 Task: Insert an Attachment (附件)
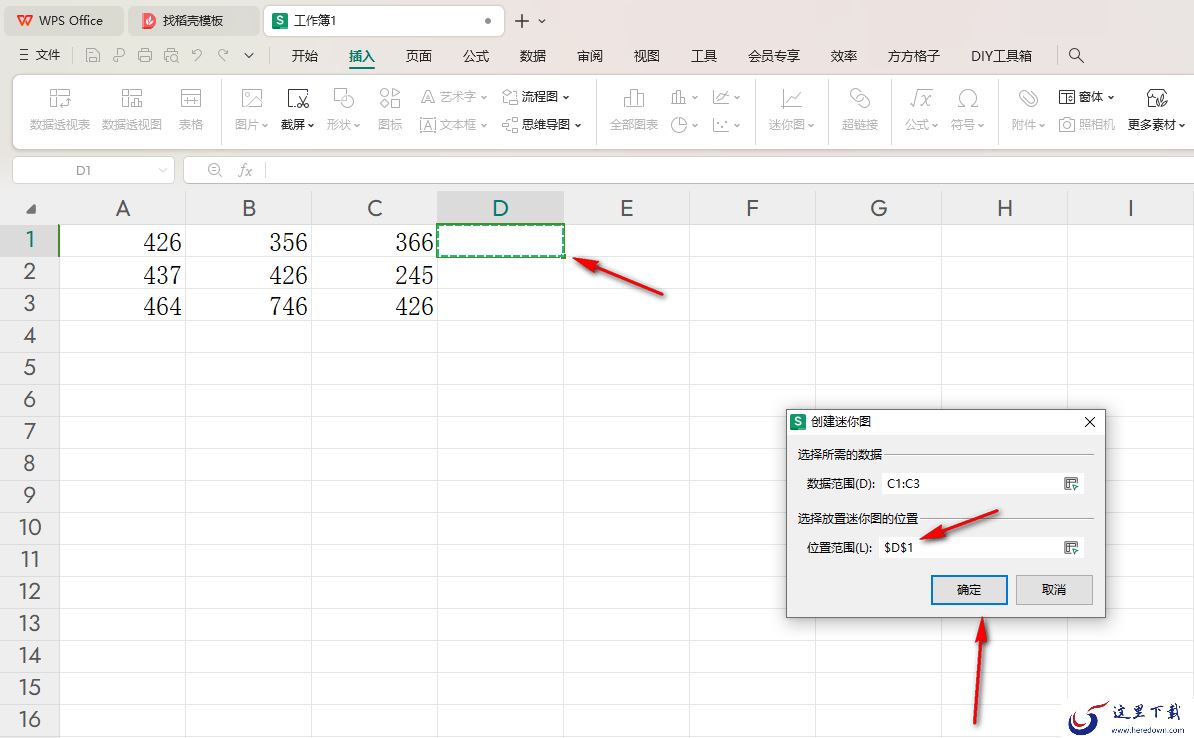[1028, 109]
